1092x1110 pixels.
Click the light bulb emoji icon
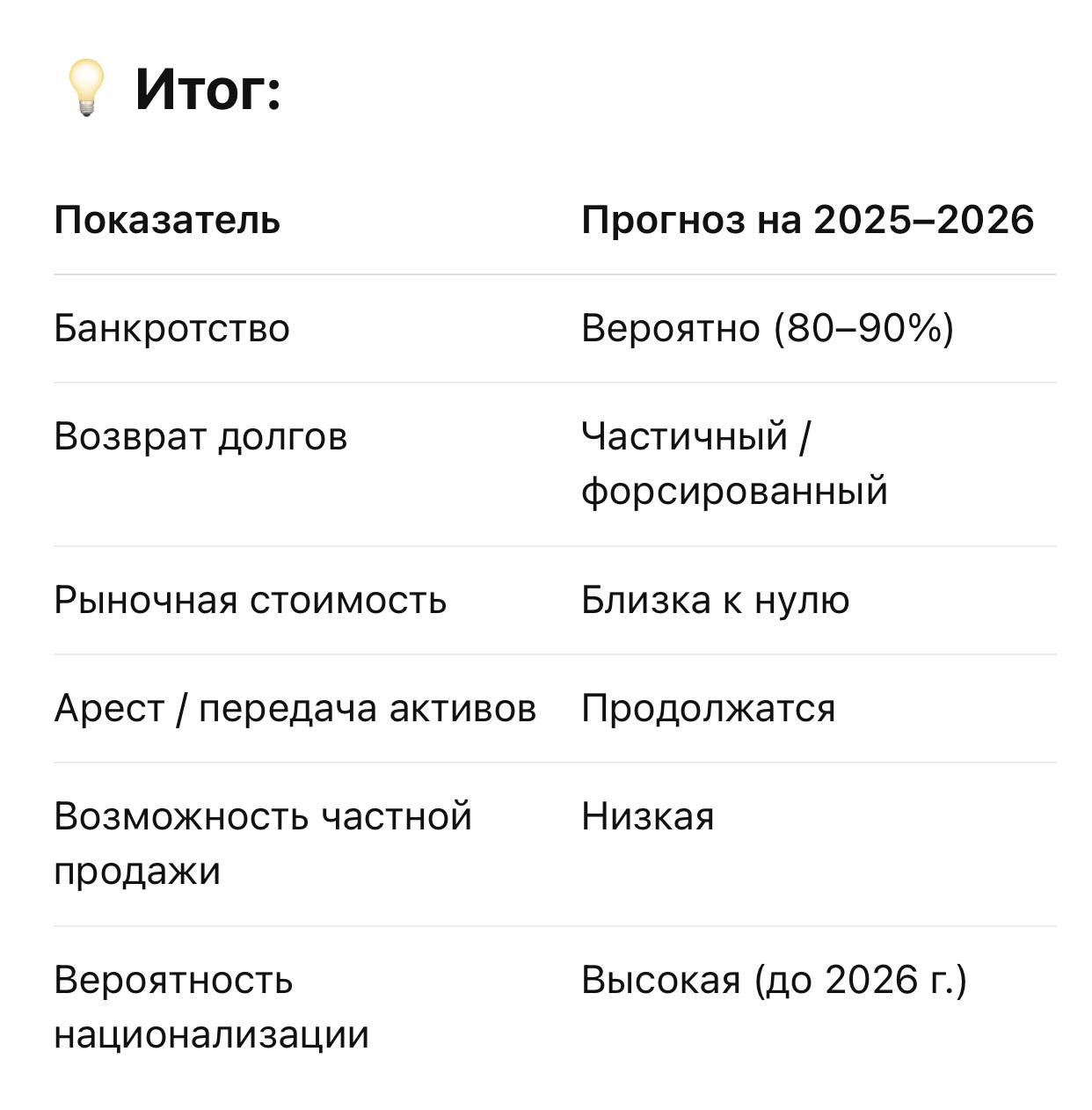(x=86, y=89)
